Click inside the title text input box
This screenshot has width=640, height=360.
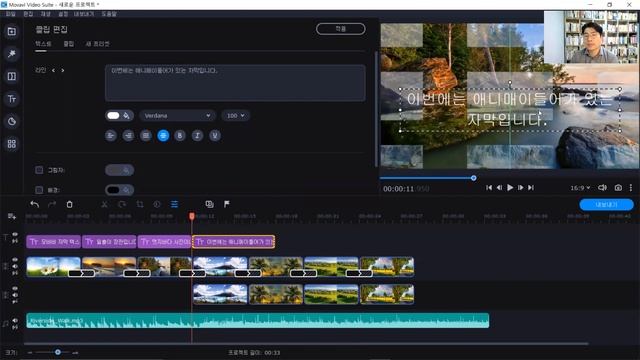(x=235, y=83)
